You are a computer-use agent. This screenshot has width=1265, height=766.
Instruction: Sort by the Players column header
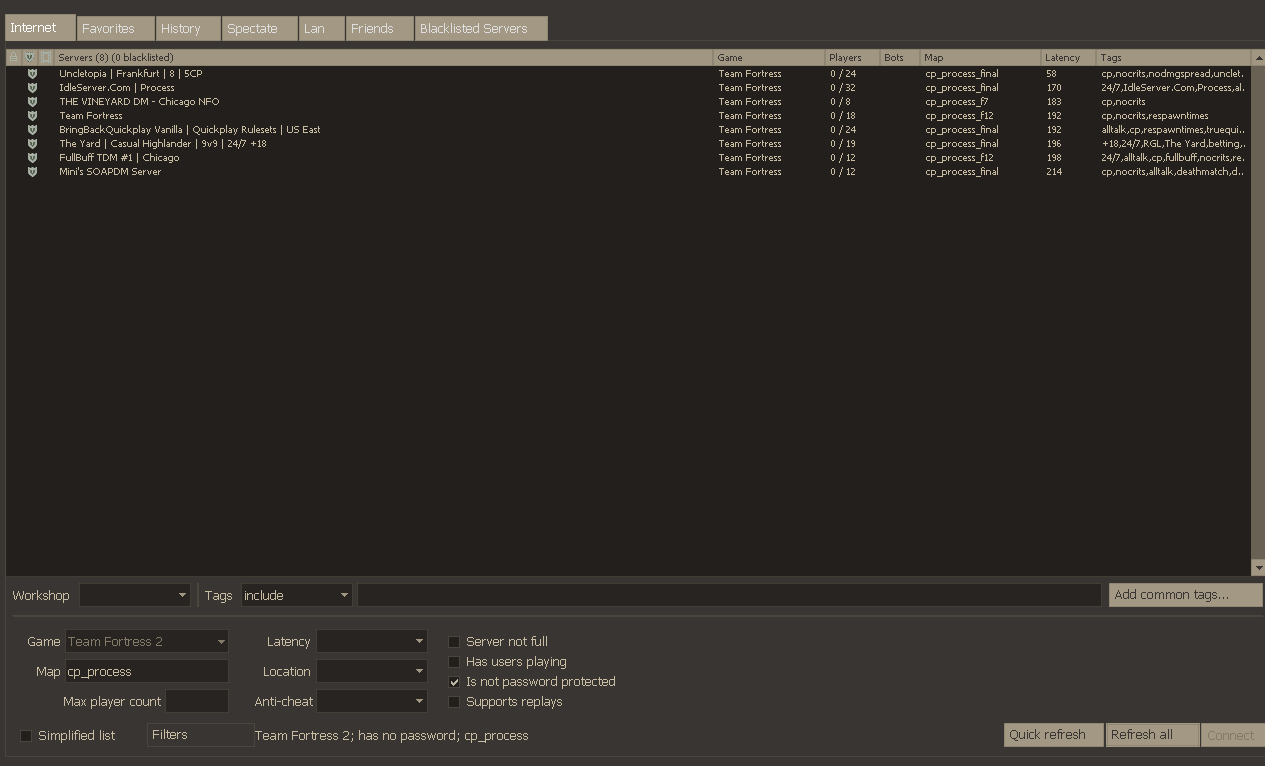pos(852,58)
